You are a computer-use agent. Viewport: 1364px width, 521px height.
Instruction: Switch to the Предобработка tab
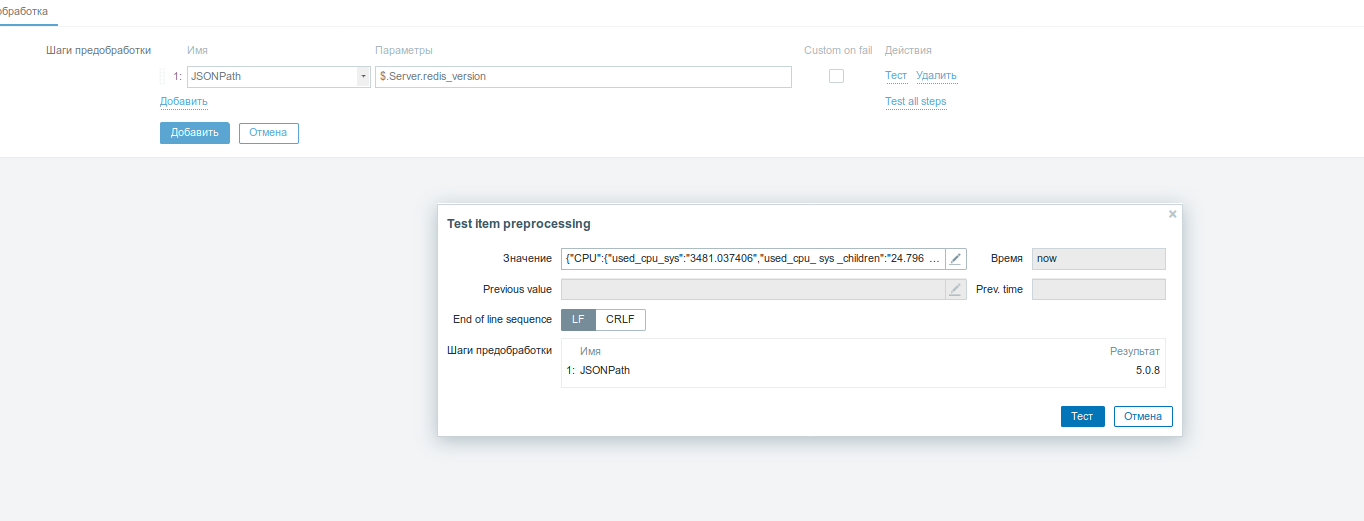coord(24,11)
